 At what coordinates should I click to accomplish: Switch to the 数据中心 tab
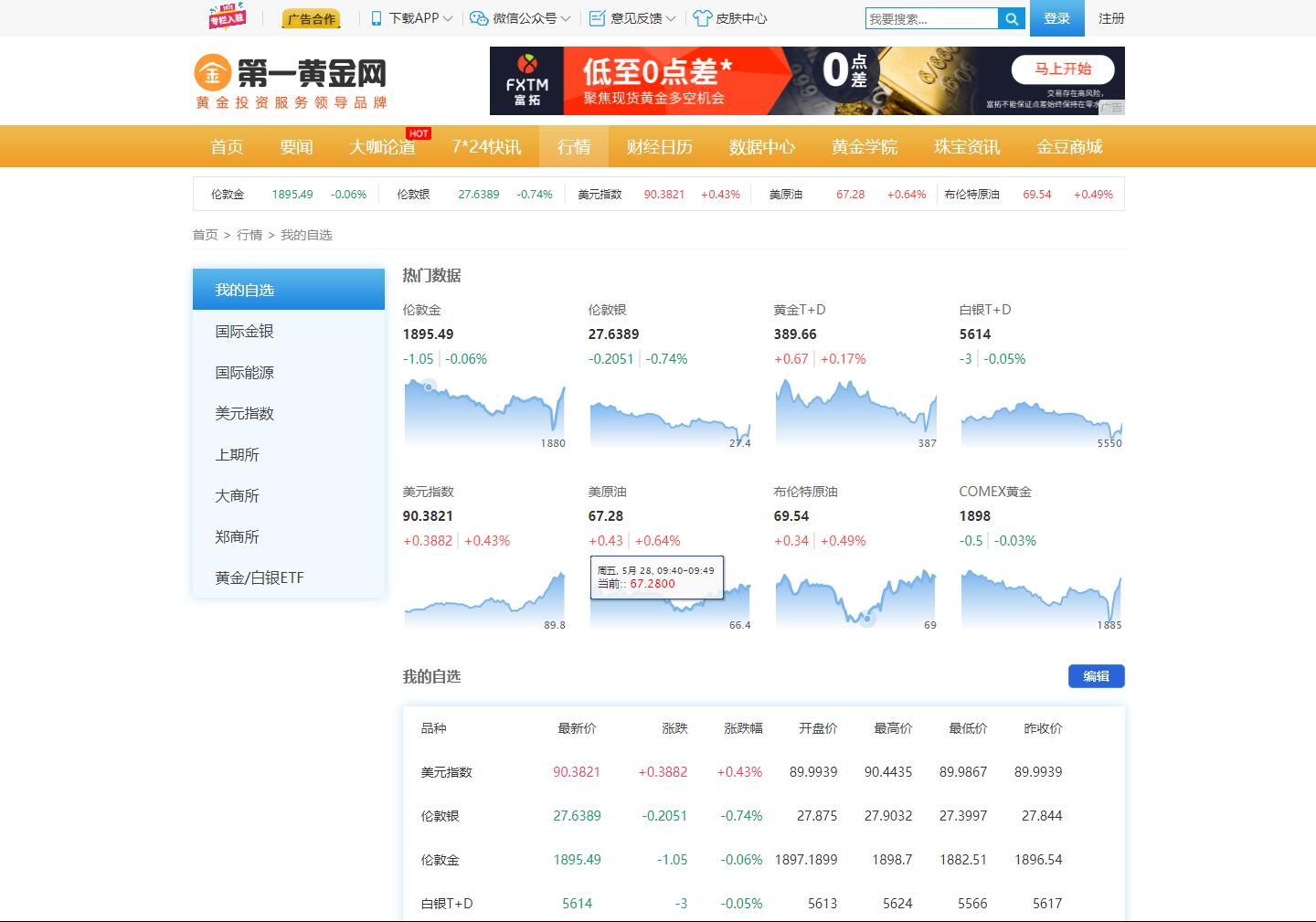tap(762, 146)
